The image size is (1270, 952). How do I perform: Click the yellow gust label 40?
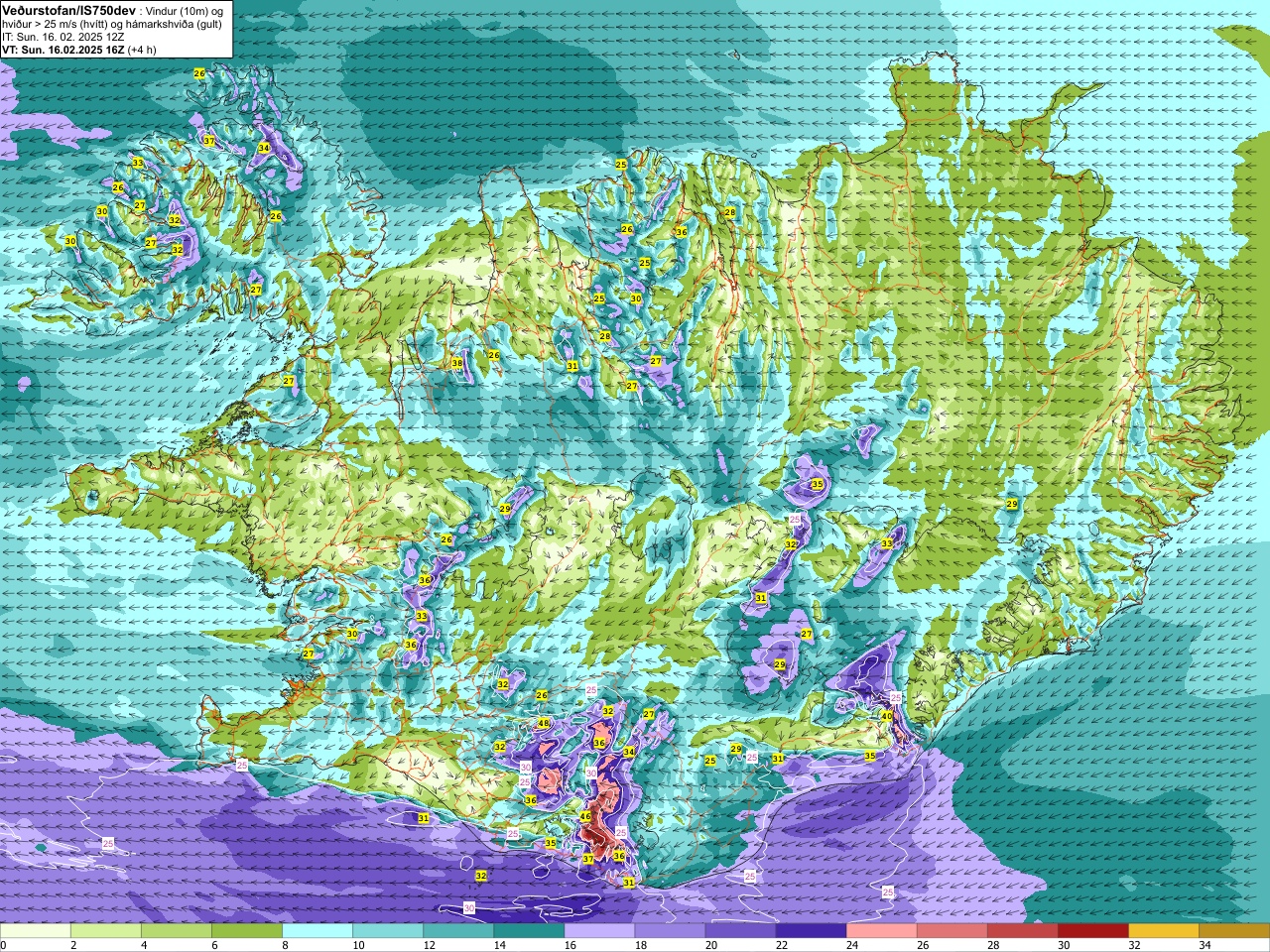(x=886, y=715)
